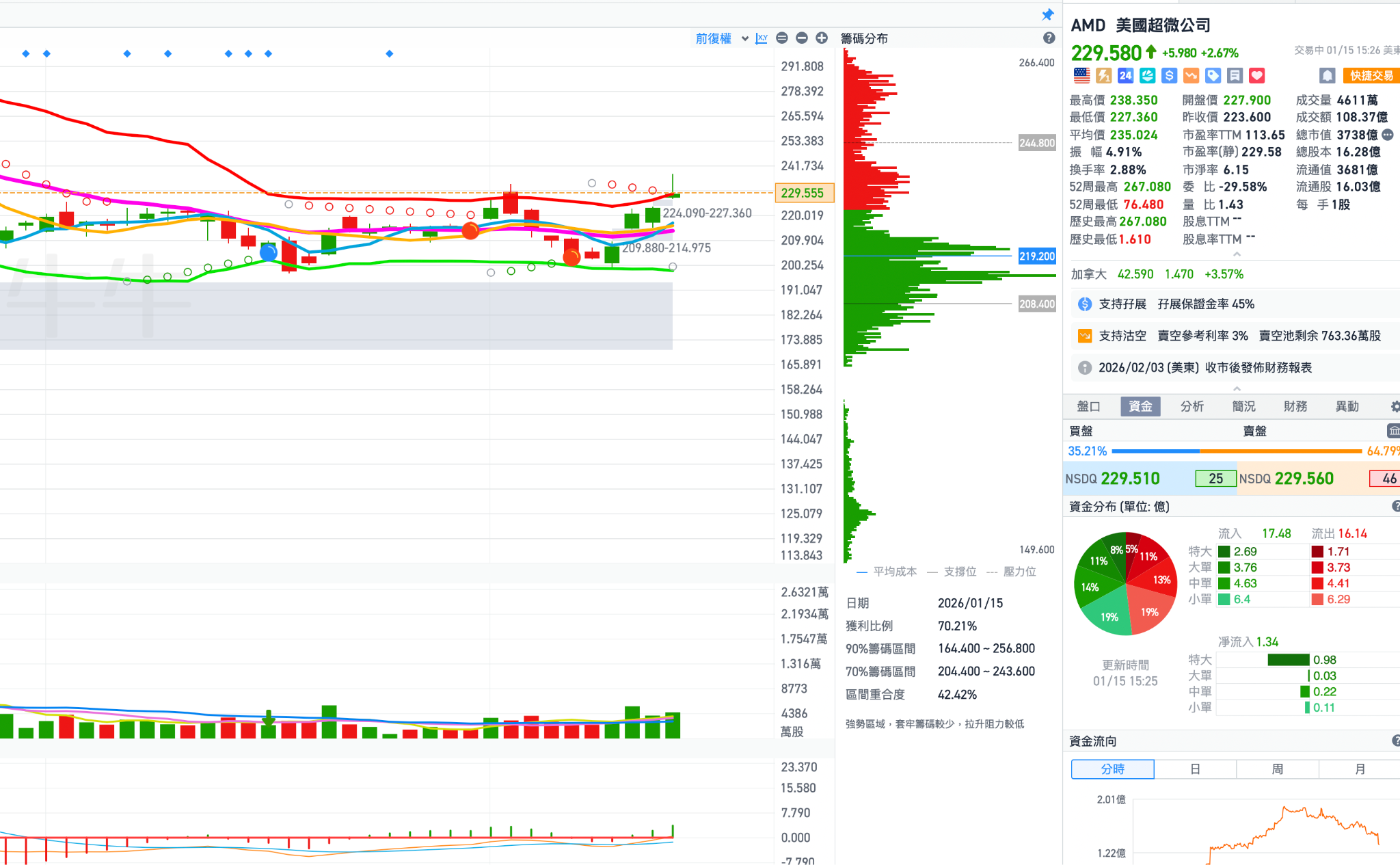Click the help question mark in 籌碼分布 panel
This screenshot has width=1400, height=865.
tap(1049, 38)
